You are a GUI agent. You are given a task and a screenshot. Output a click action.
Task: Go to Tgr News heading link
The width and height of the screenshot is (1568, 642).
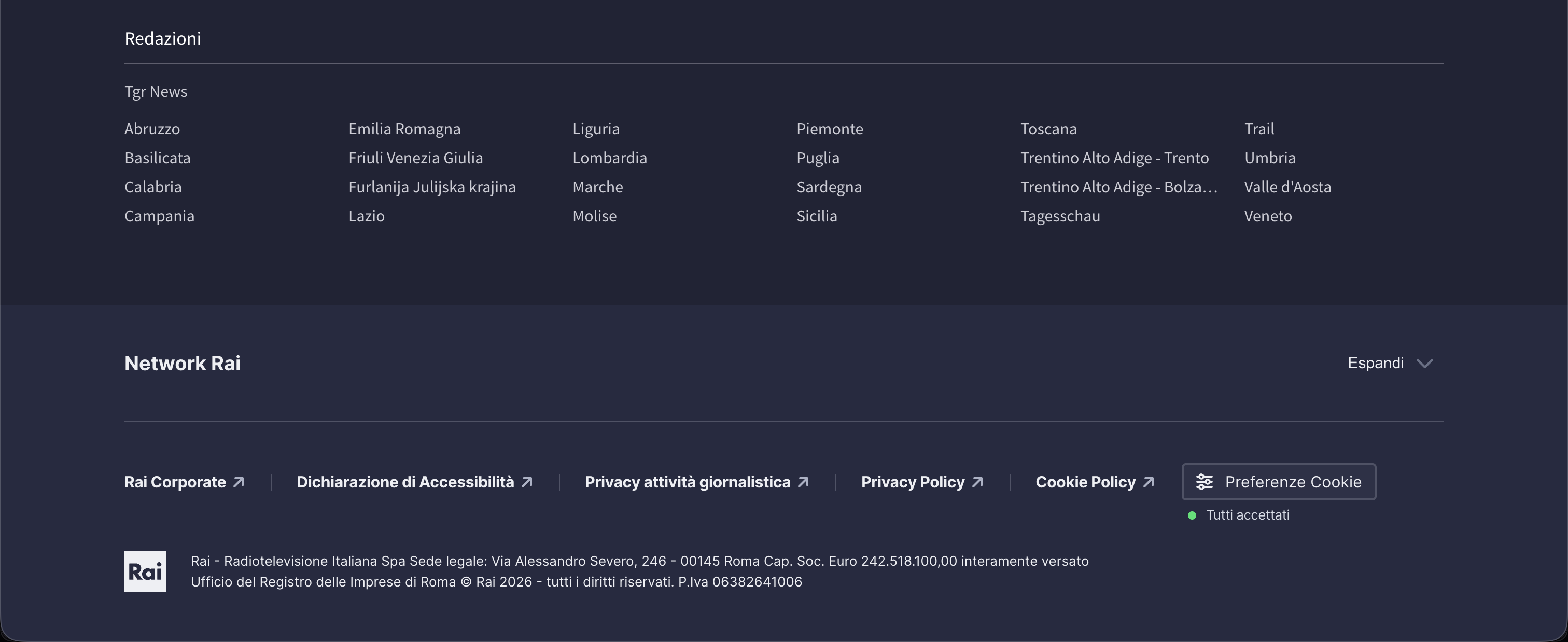(x=156, y=92)
